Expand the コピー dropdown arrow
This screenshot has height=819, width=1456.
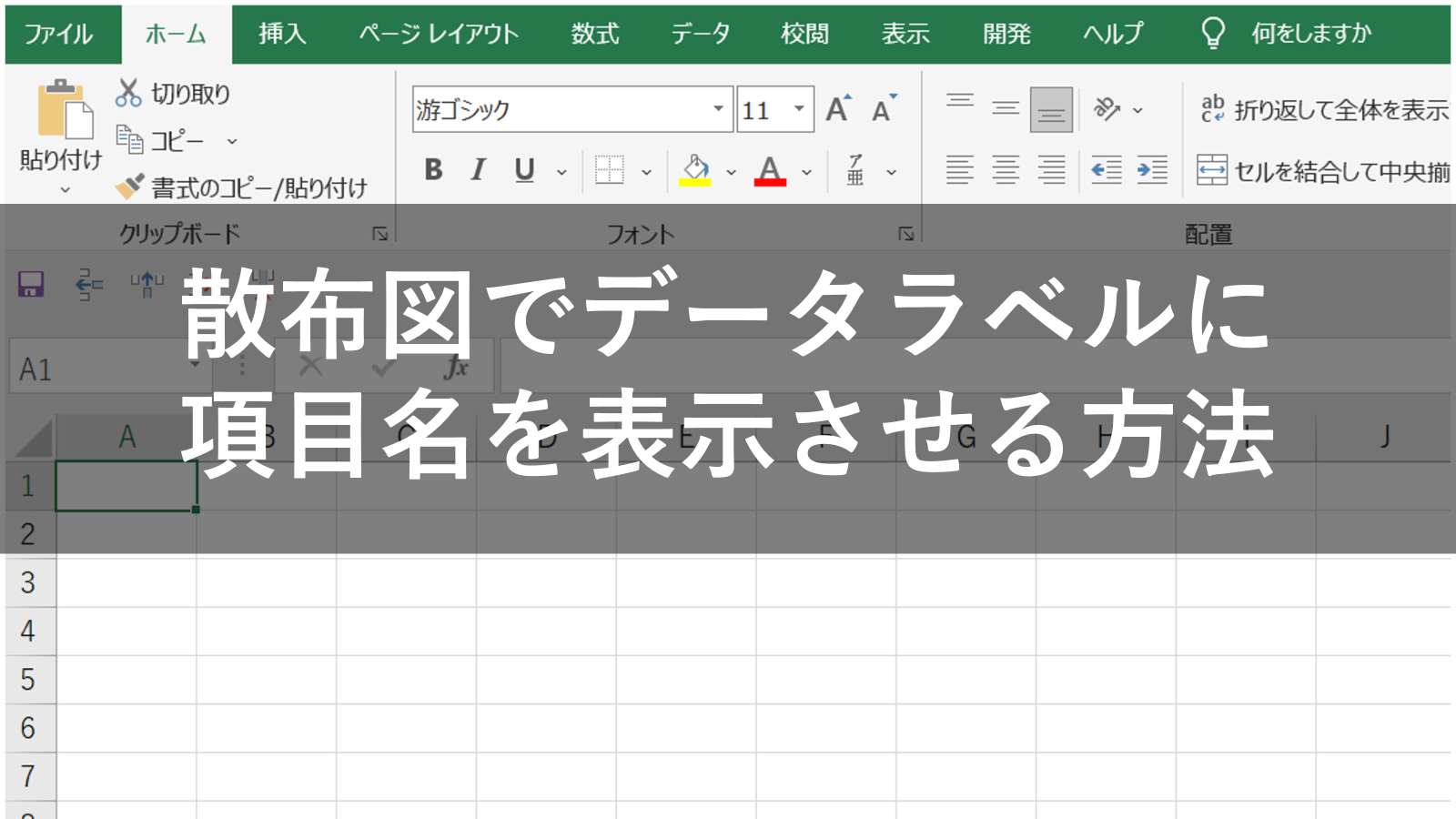[232, 142]
